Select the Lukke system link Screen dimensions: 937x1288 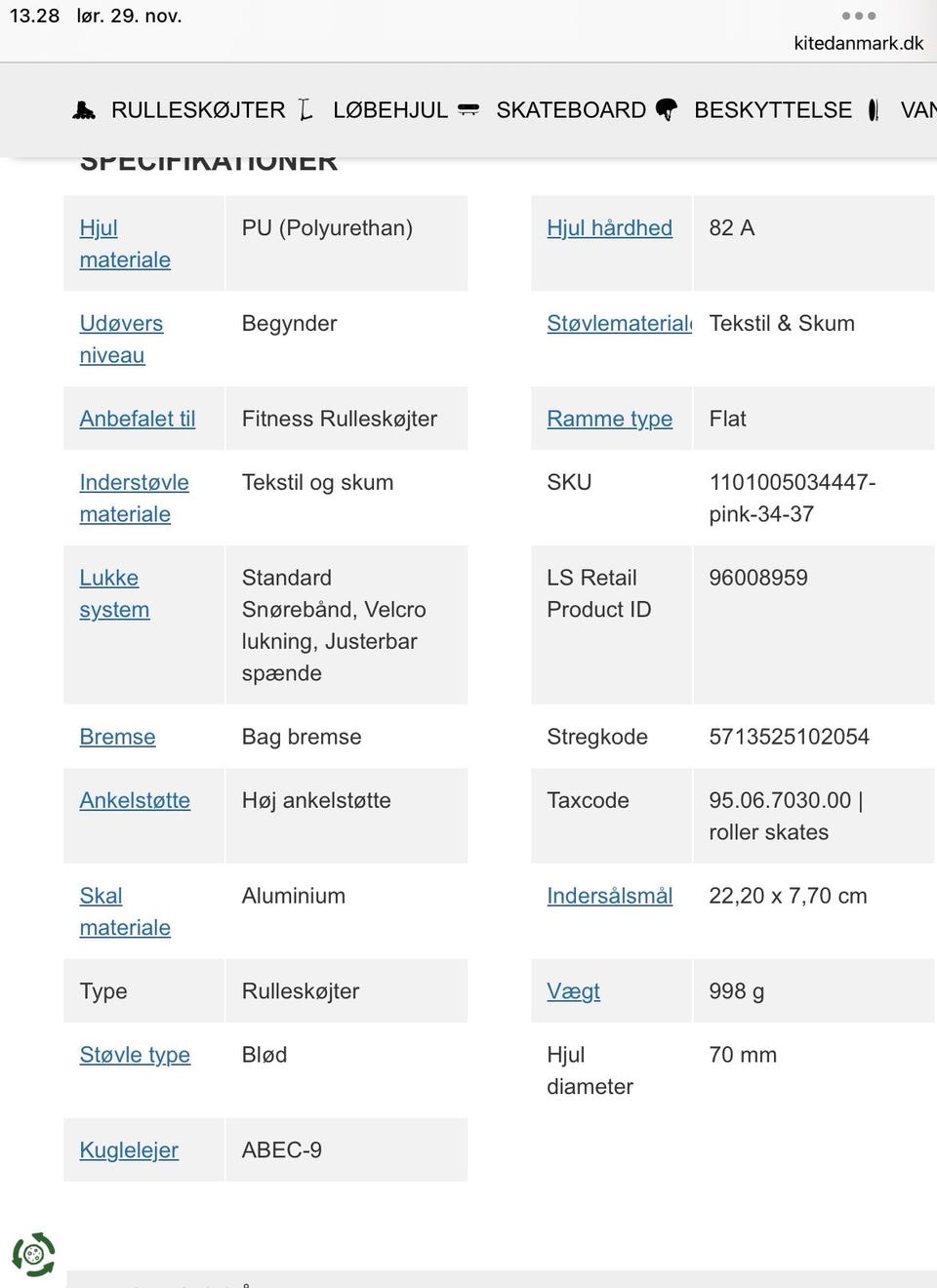pyautogui.click(x=114, y=593)
